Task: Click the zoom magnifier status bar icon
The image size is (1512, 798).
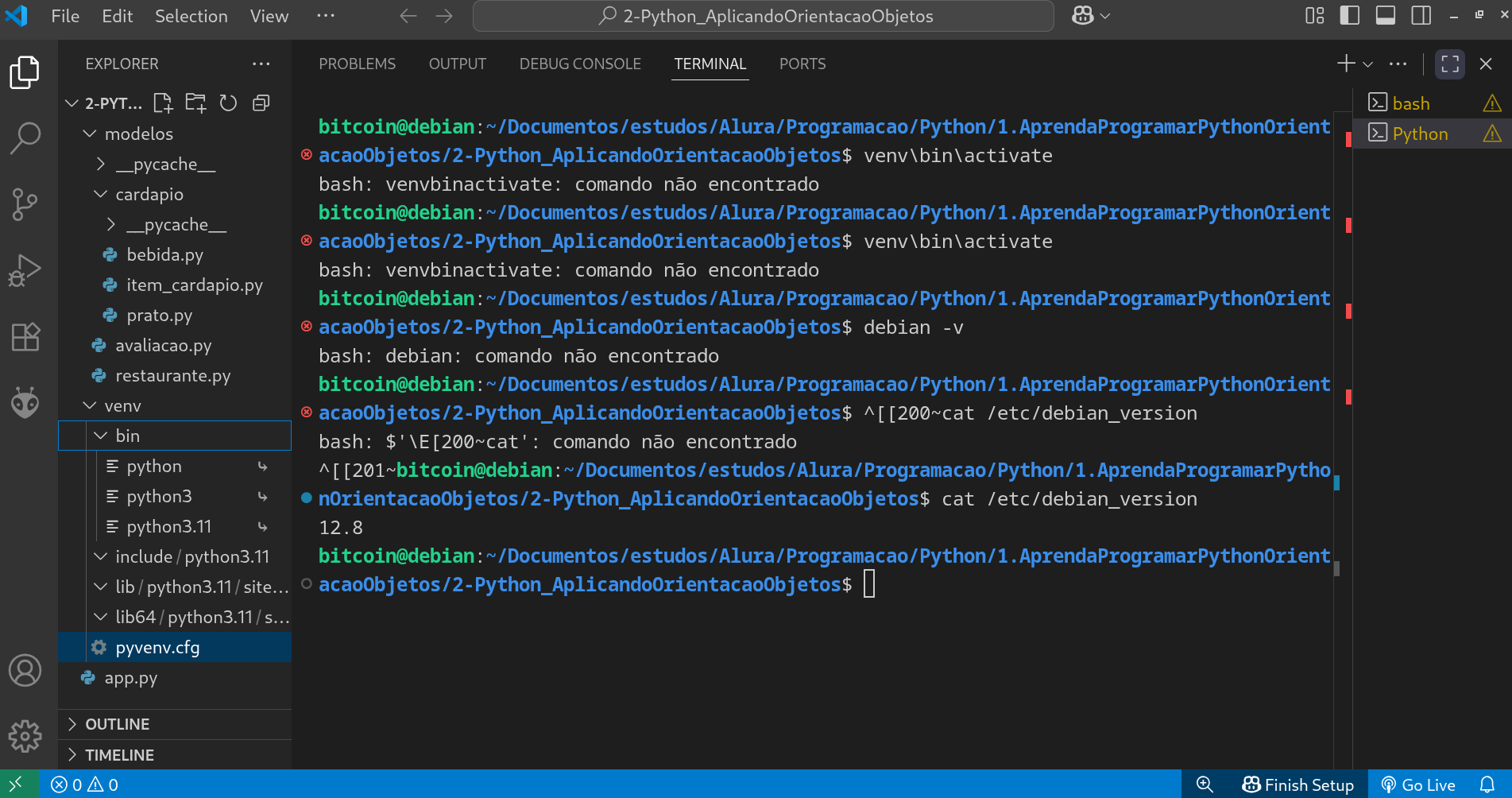Action: click(1205, 784)
